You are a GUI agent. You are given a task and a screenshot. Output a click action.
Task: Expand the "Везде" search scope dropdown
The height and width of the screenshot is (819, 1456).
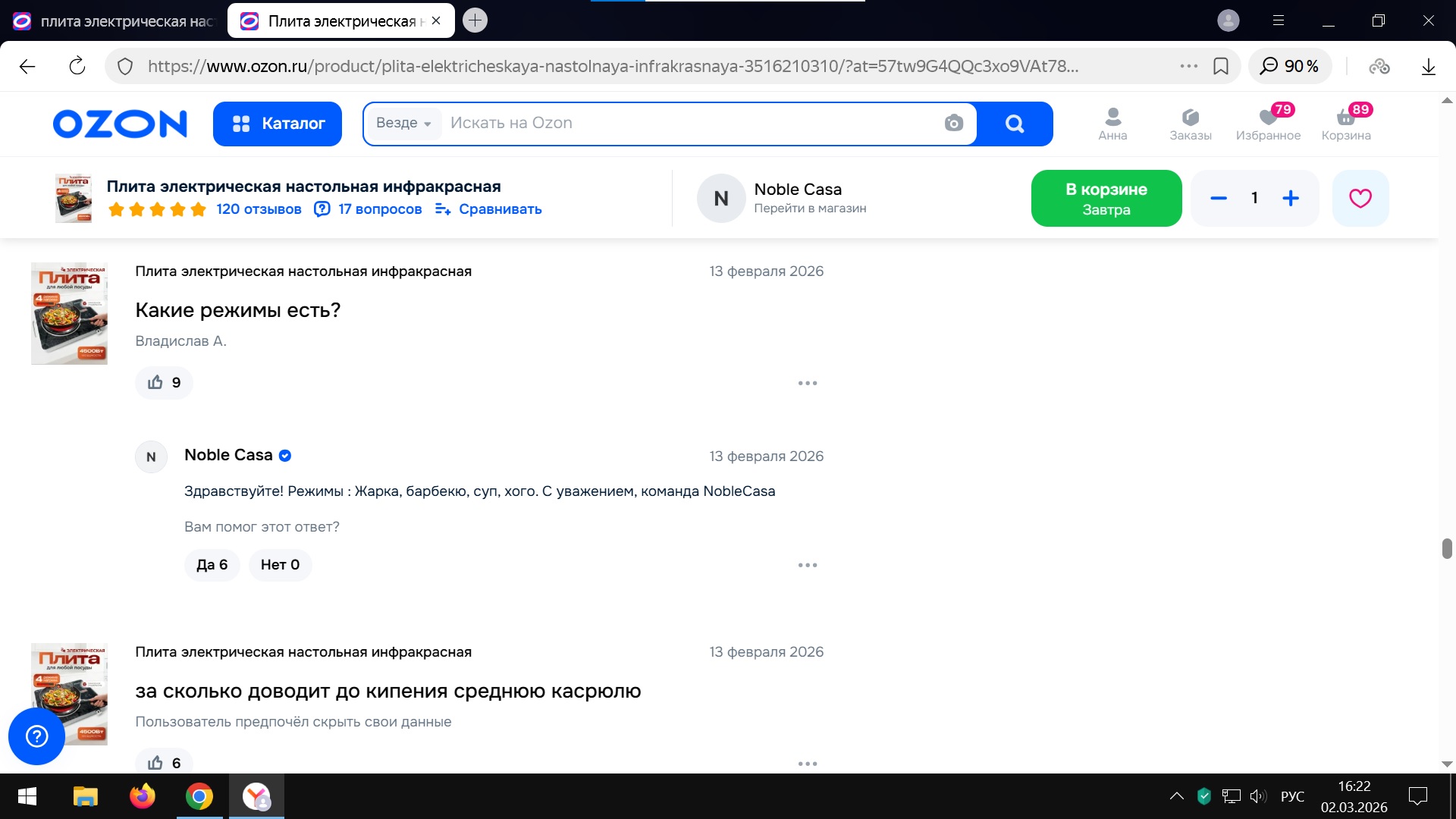[x=403, y=123]
